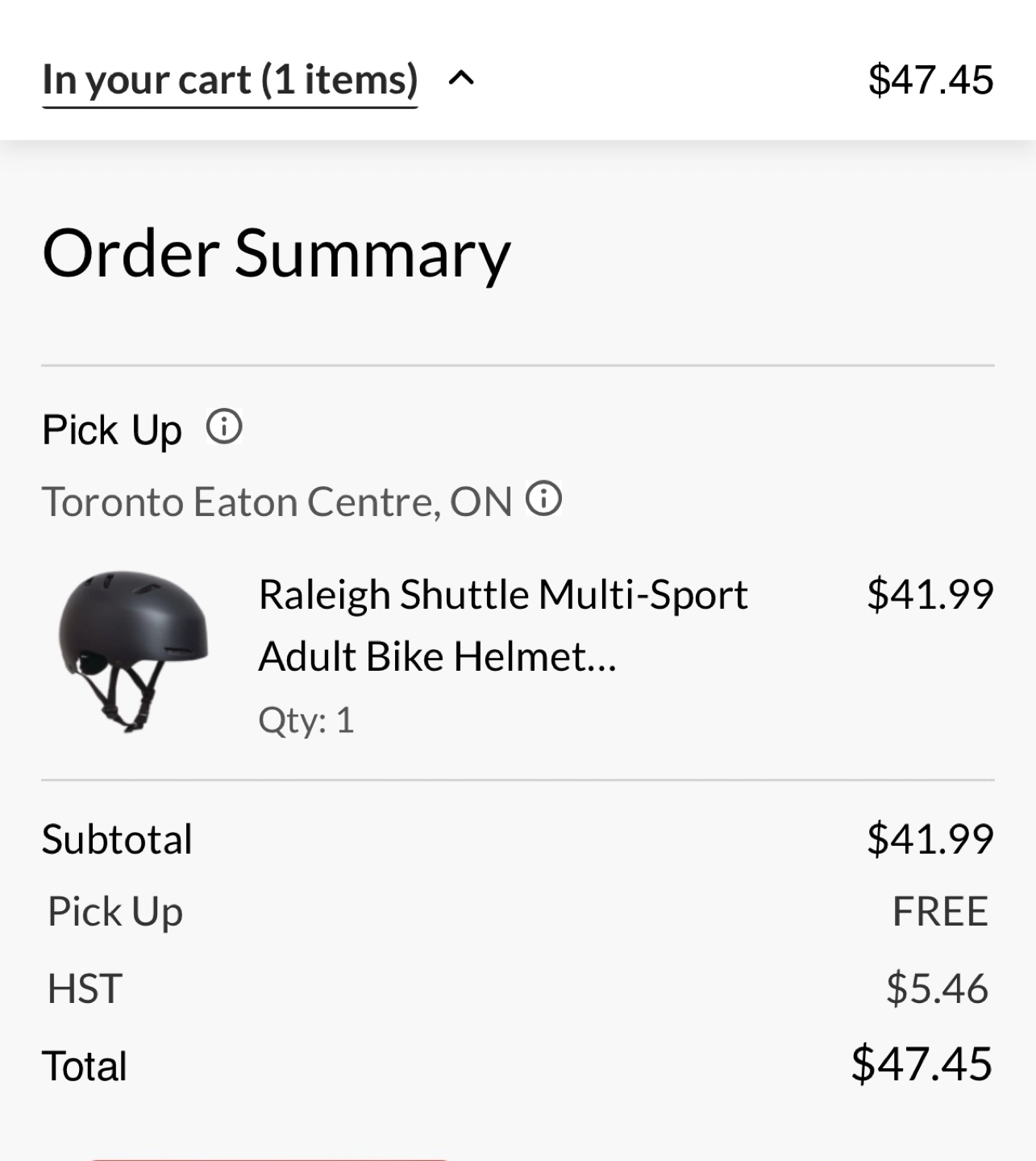The height and width of the screenshot is (1161, 1036).
Task: Click the Pick Up section heading
Action: pyautogui.click(x=112, y=429)
